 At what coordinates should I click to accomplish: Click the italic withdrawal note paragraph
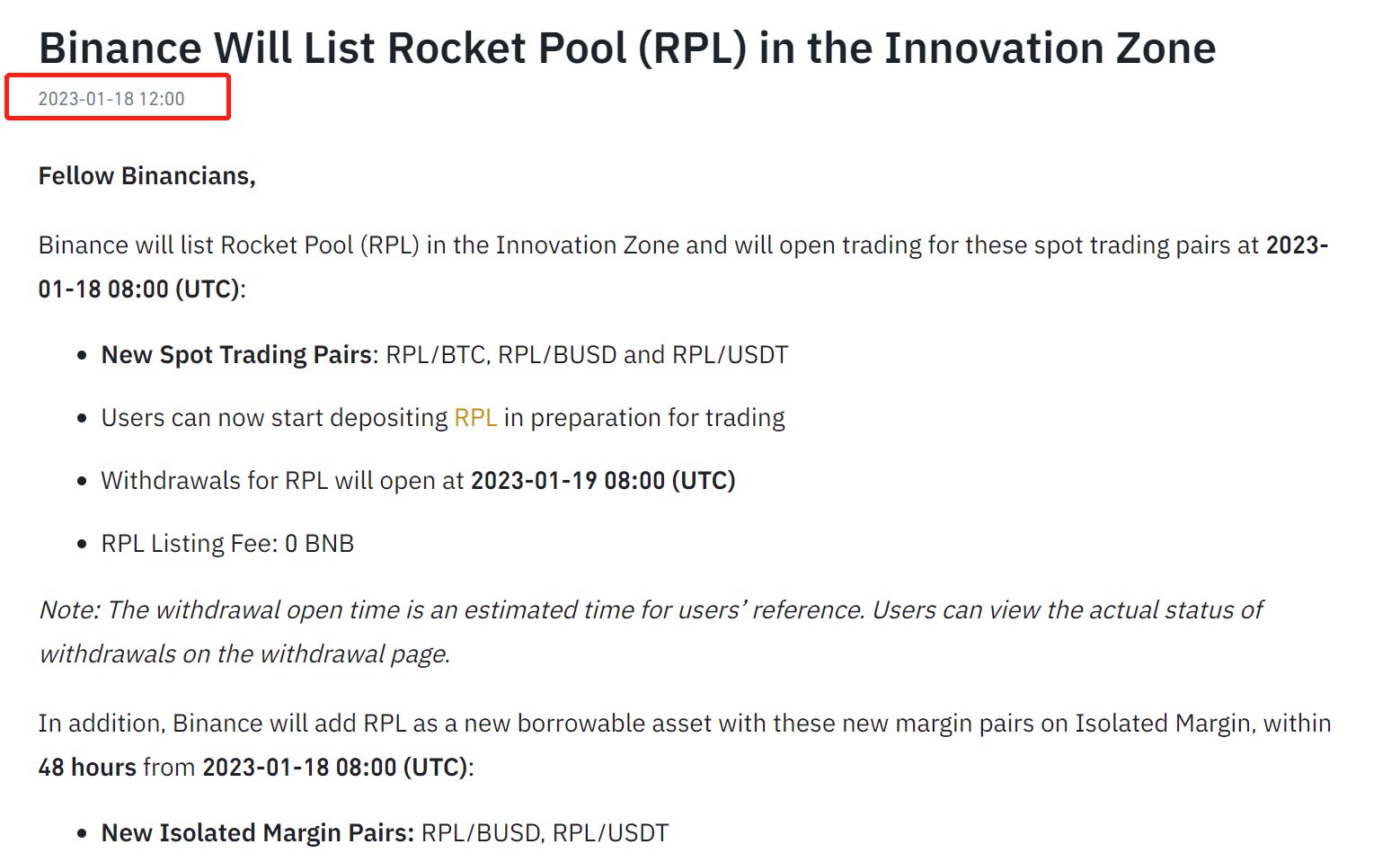[651, 632]
